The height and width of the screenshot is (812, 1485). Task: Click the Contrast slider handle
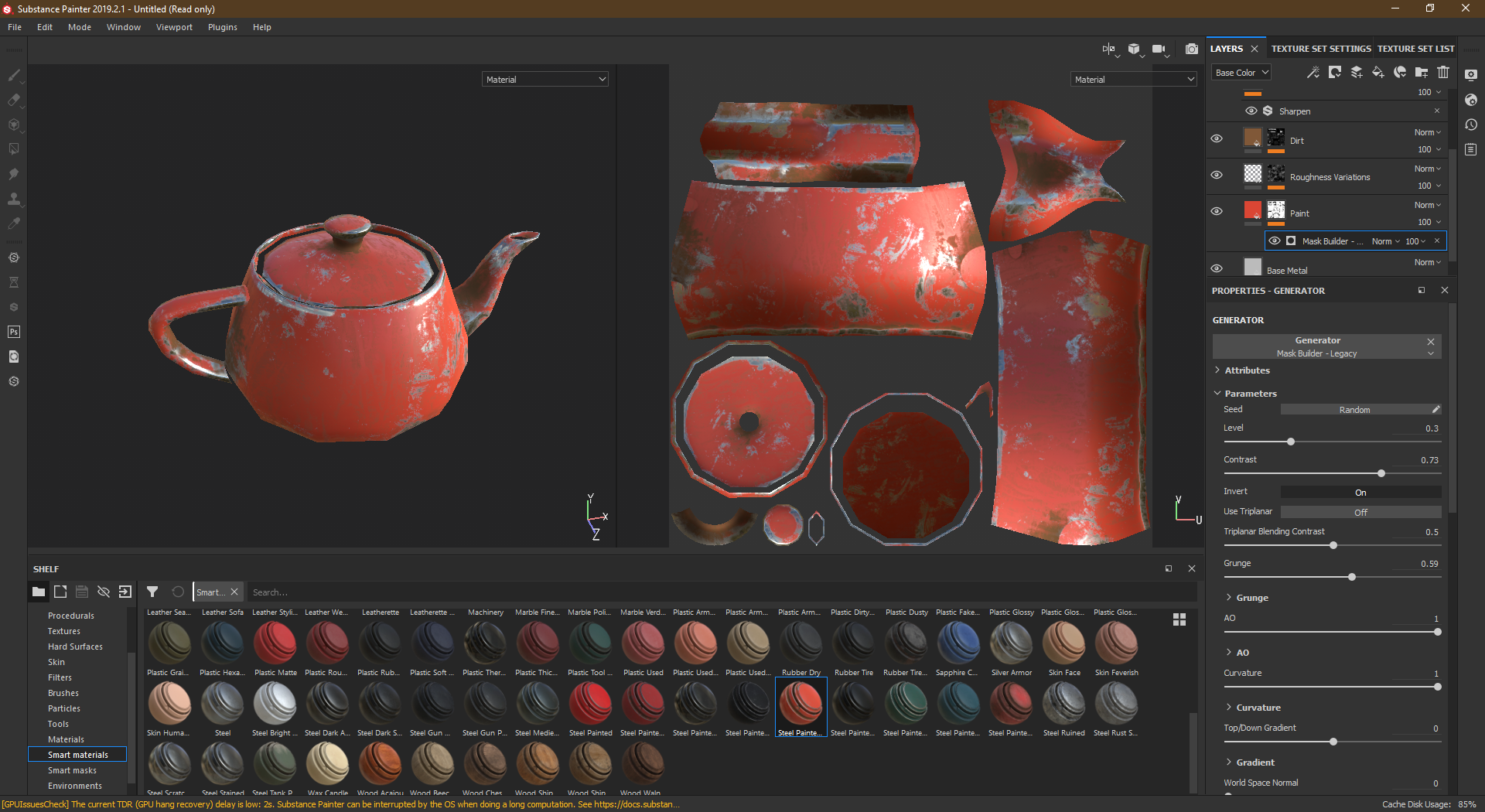1381,473
